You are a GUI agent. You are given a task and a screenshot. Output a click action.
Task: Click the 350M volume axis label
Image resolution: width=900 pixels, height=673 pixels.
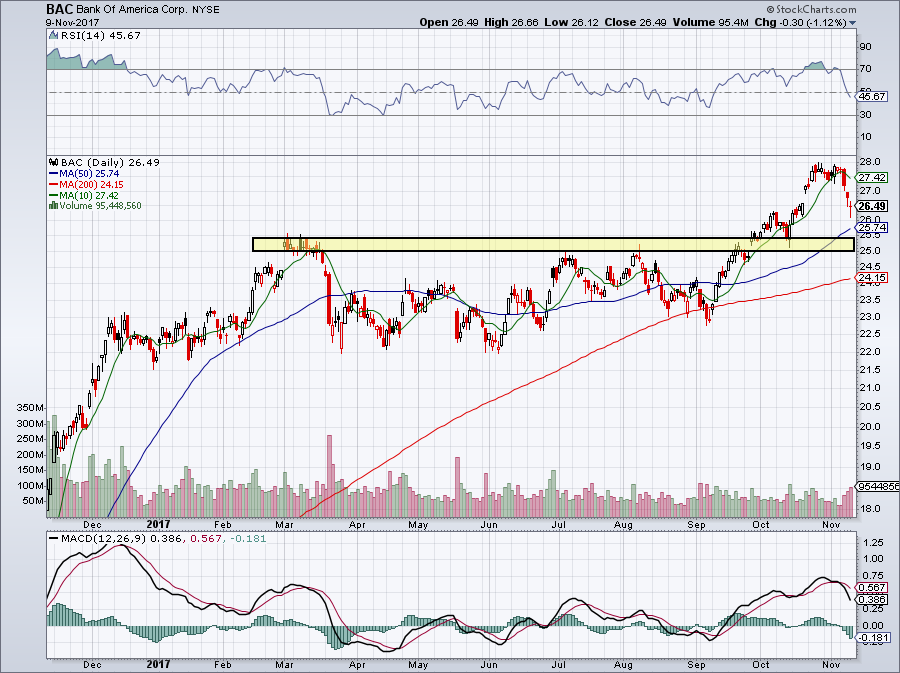coord(31,408)
